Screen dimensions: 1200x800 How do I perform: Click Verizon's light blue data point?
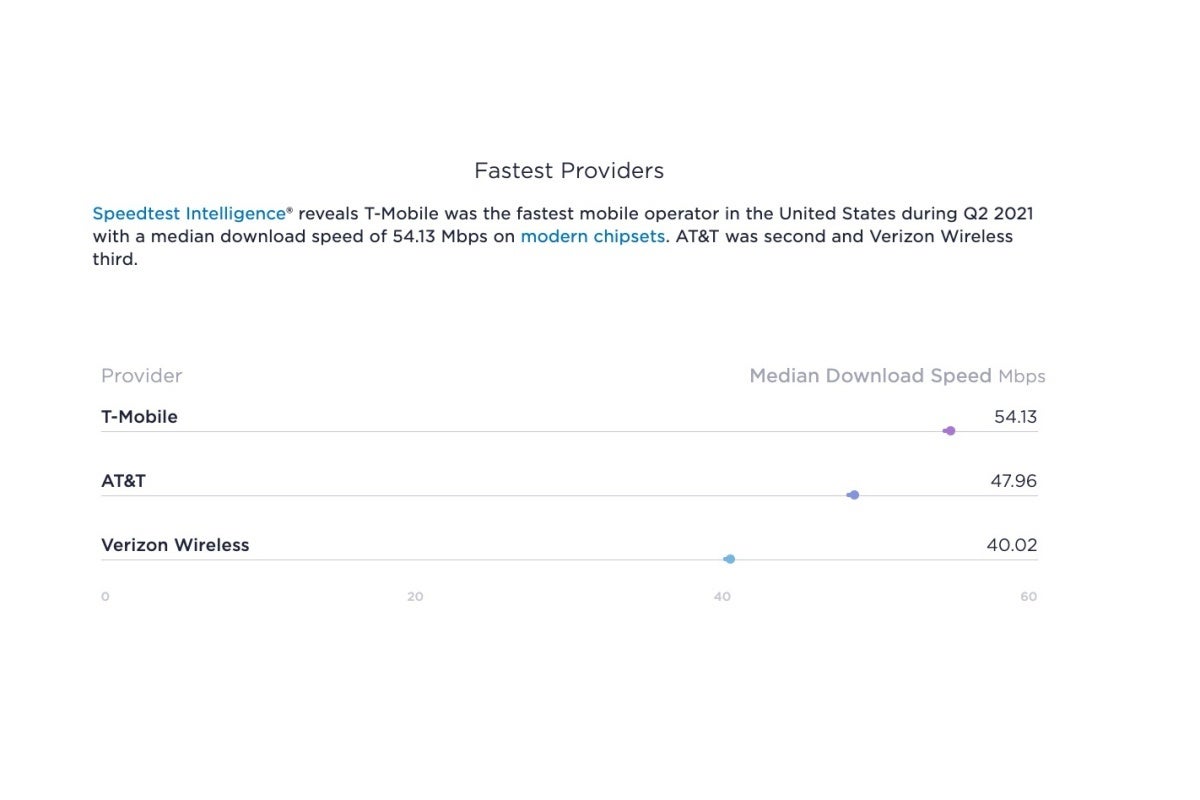click(x=730, y=559)
